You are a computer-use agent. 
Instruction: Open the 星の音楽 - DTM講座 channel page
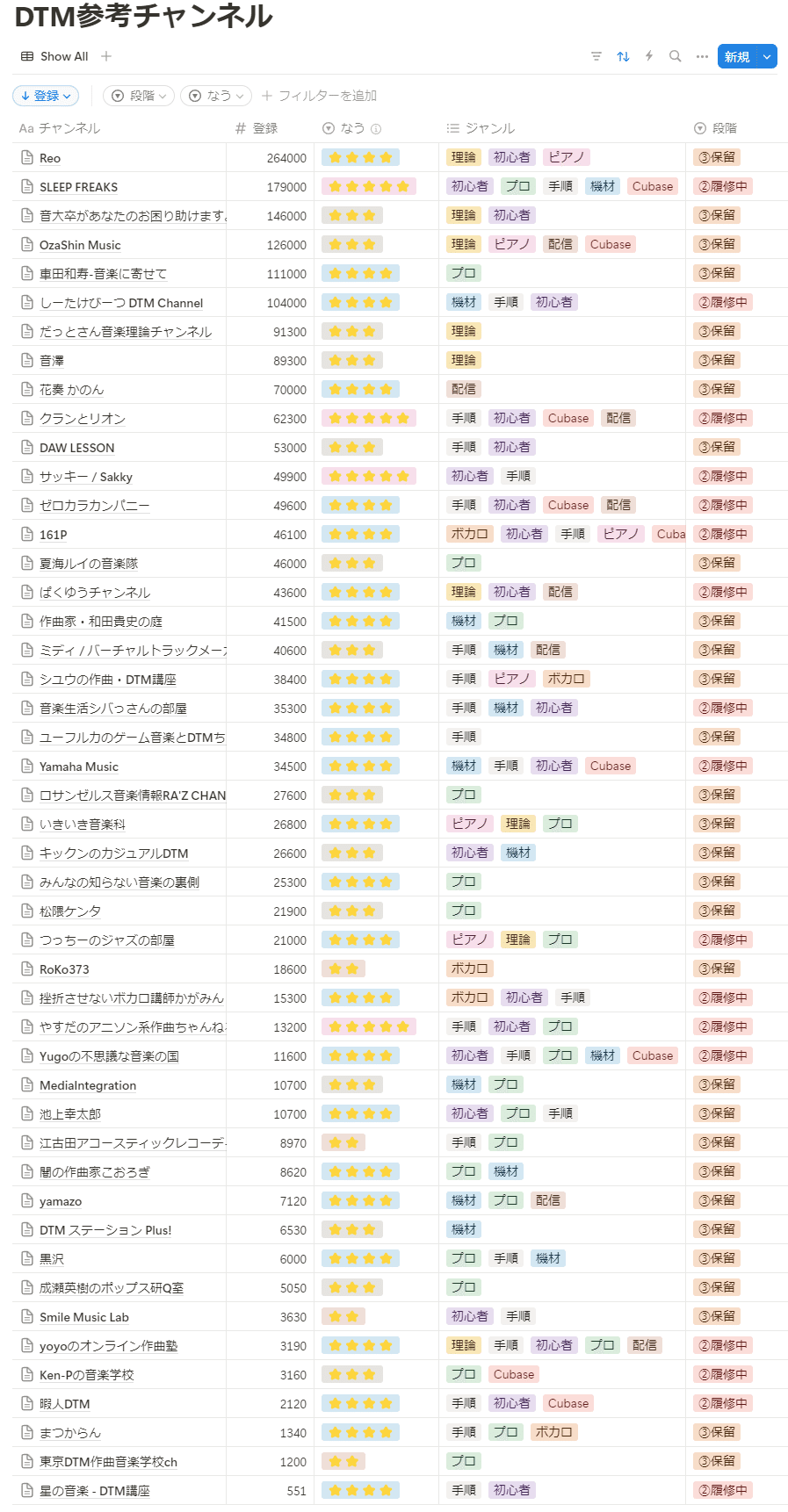point(95,1491)
